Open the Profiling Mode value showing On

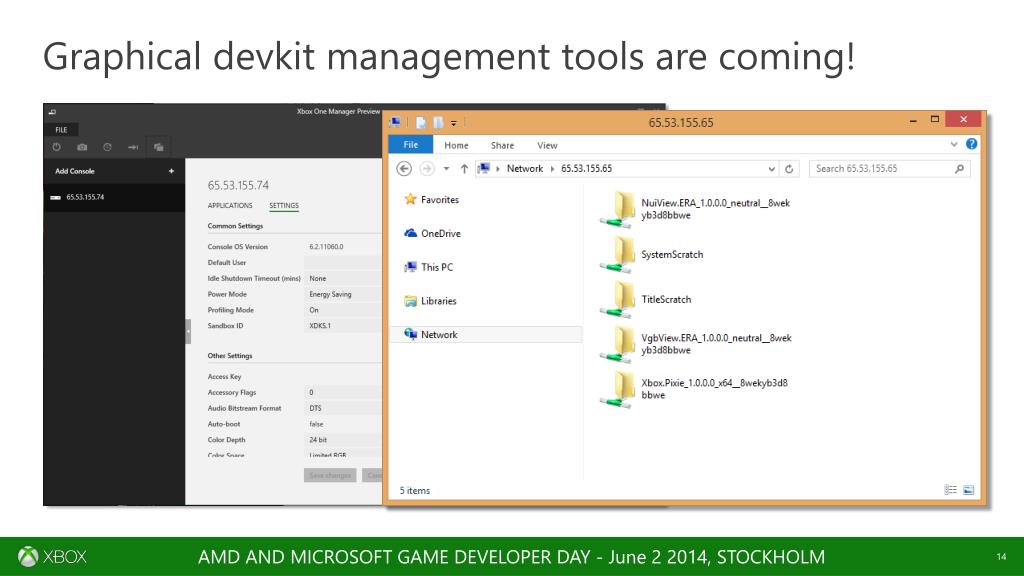[x=343, y=310]
